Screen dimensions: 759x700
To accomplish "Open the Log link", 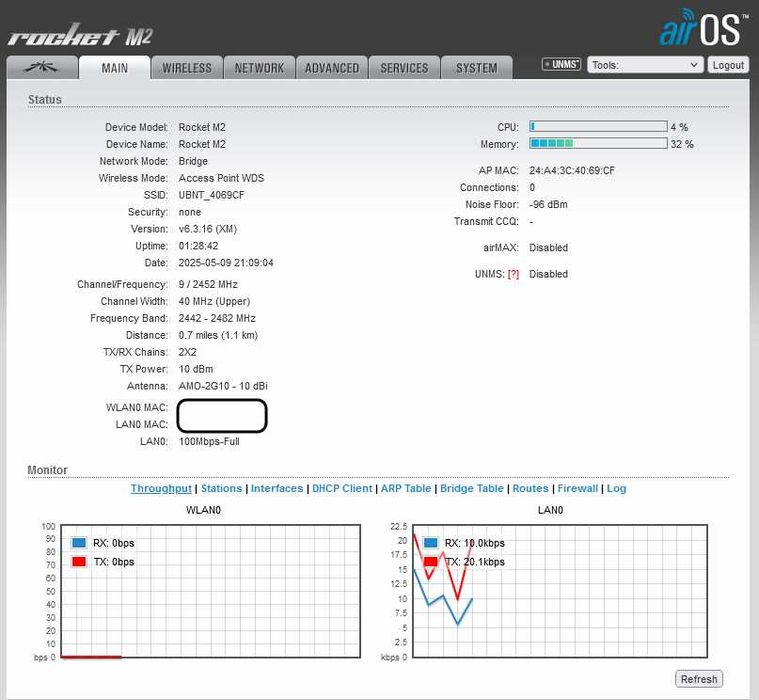I will [x=616, y=488].
